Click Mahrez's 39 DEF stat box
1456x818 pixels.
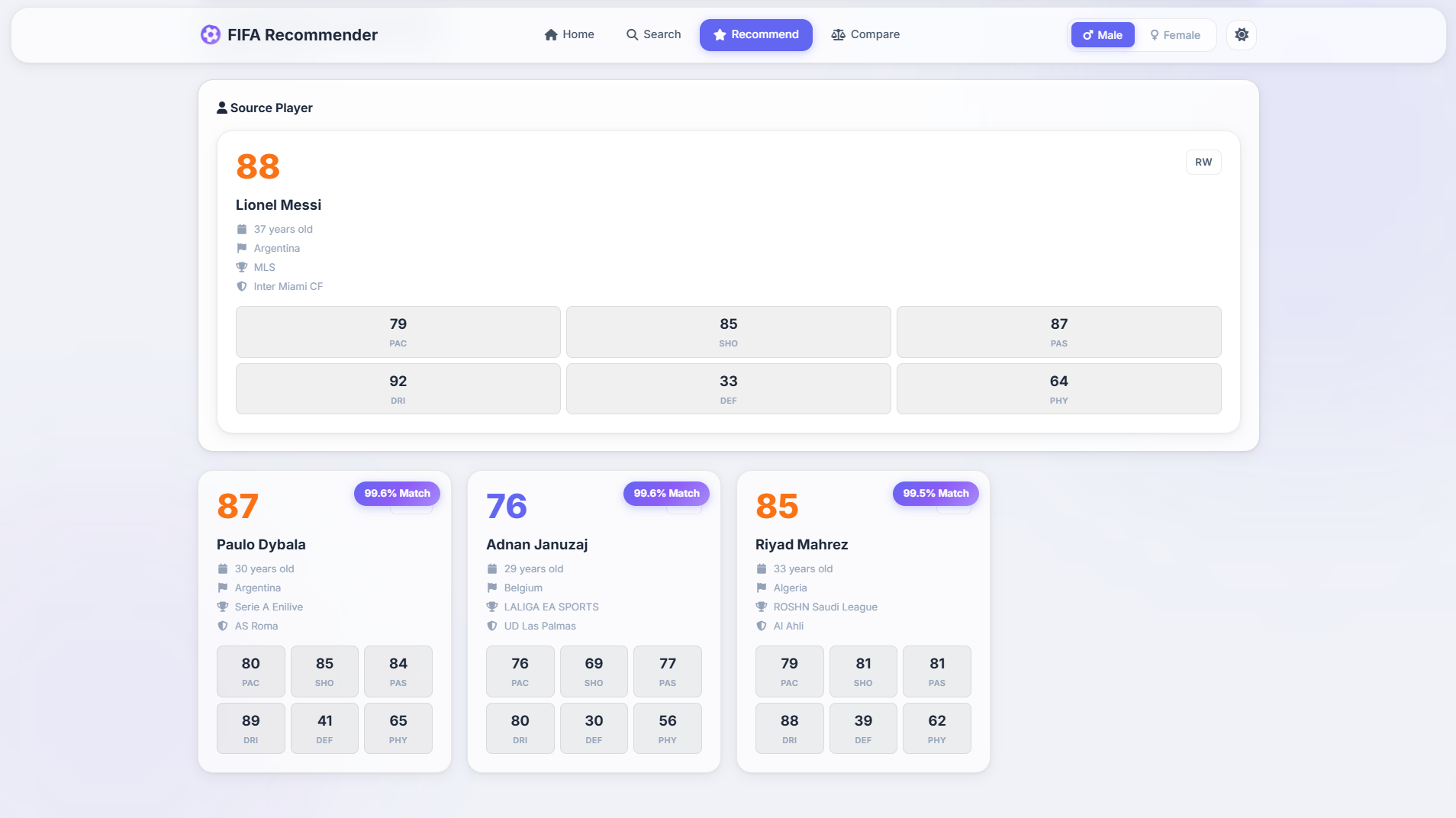coord(863,729)
